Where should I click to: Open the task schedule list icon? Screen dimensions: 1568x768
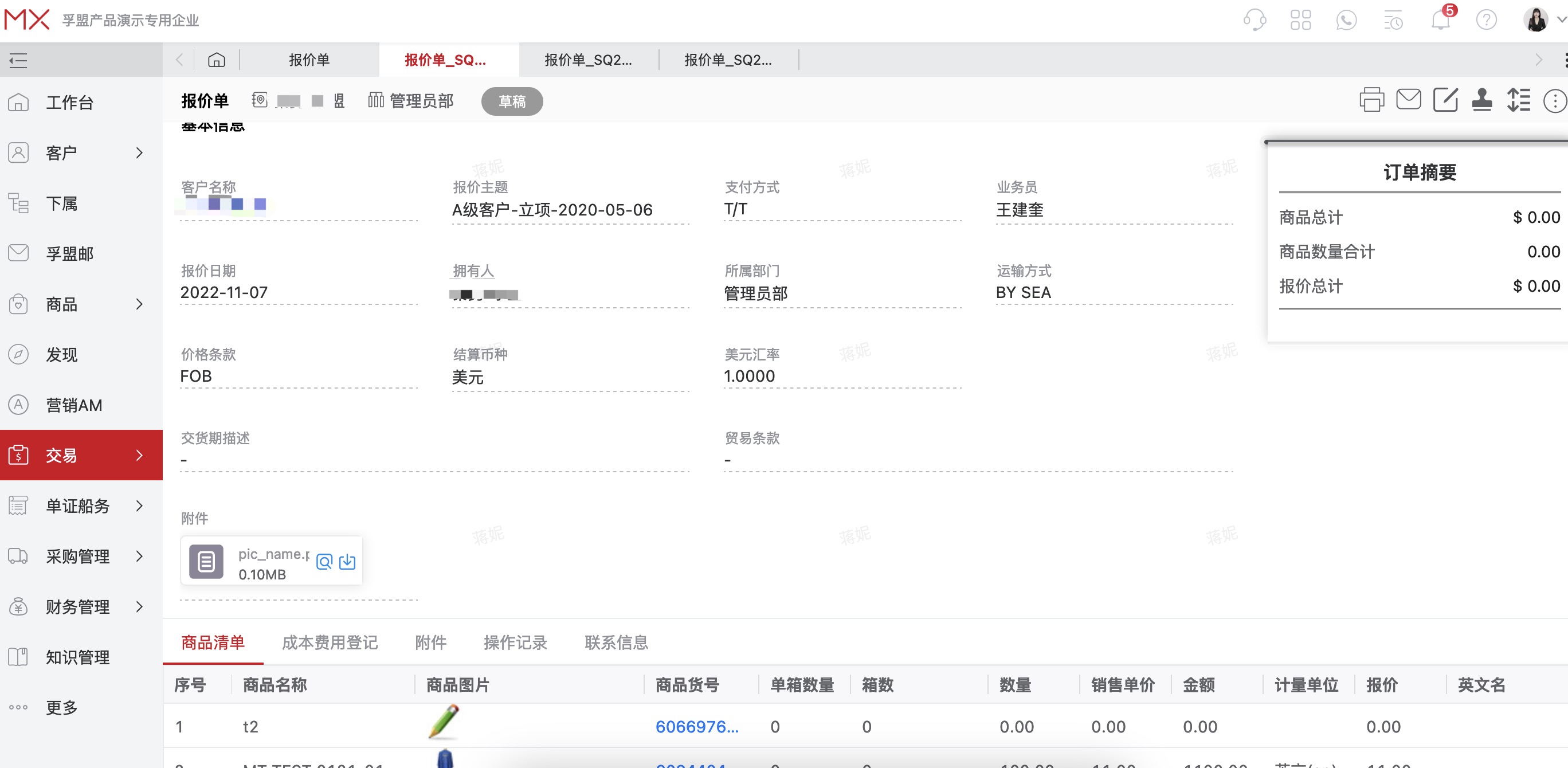pyautogui.click(x=1393, y=19)
